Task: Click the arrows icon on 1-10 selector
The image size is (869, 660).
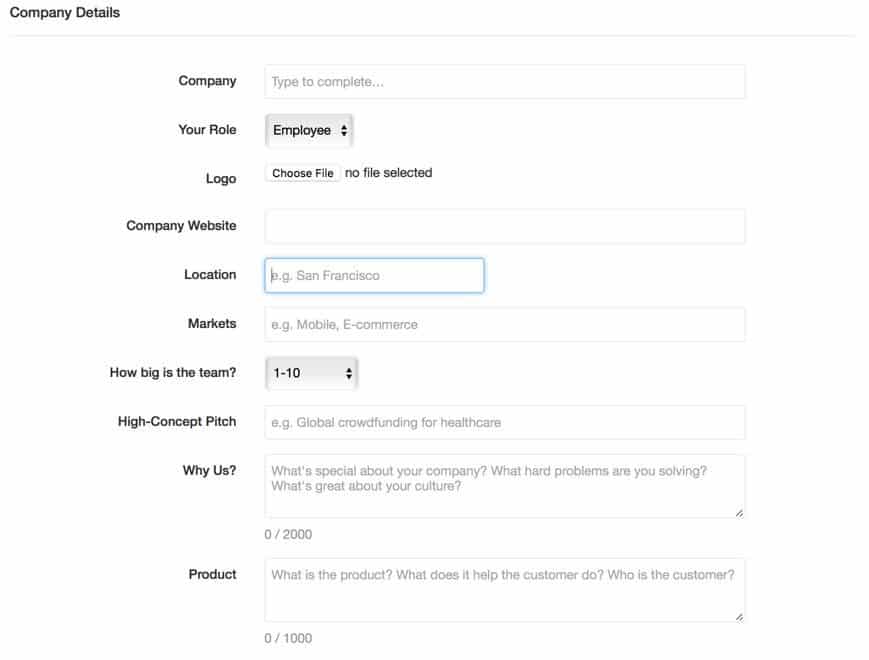Action: 349,373
